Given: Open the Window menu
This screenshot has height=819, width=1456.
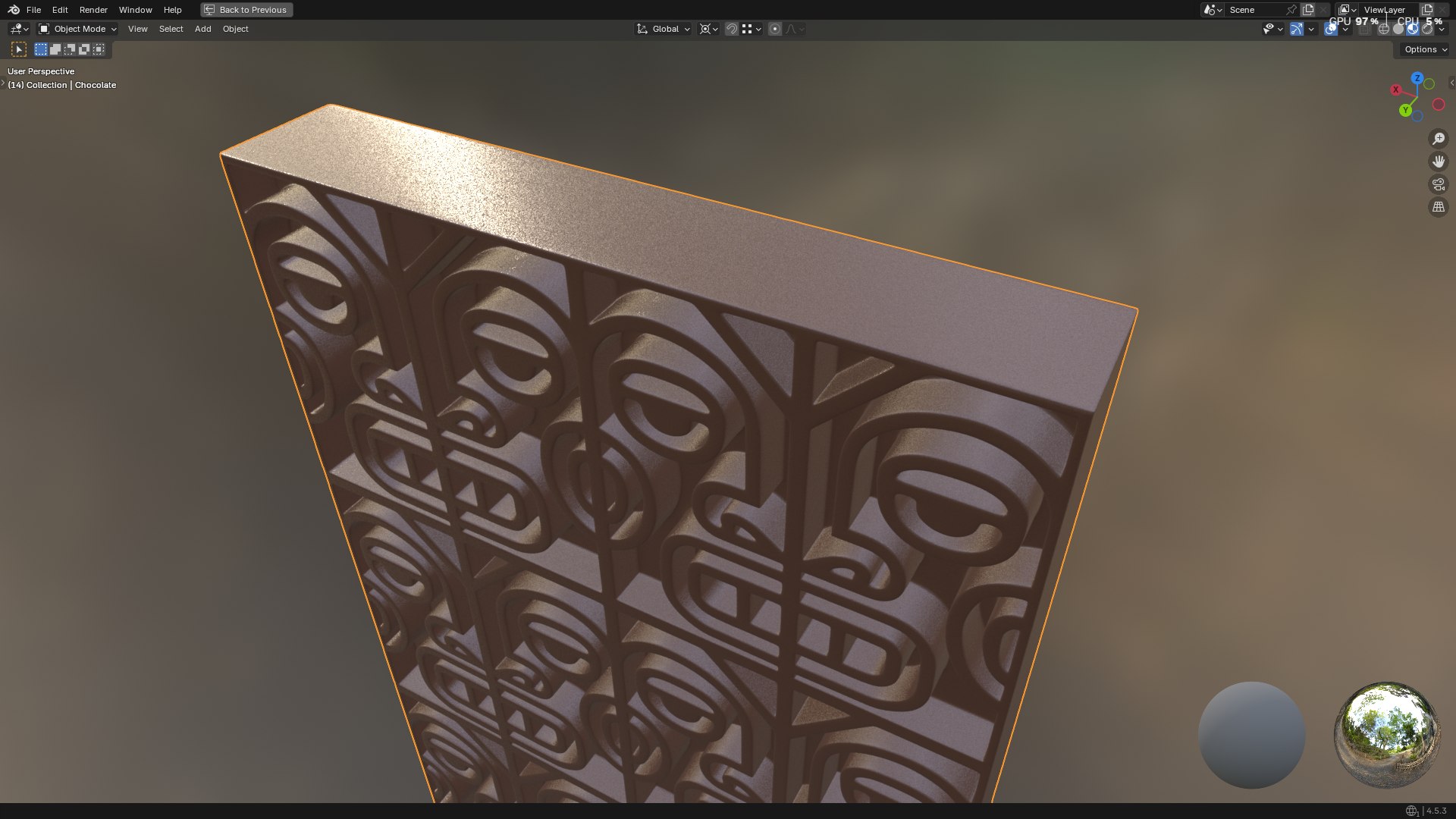Looking at the screenshot, I should click(135, 10).
